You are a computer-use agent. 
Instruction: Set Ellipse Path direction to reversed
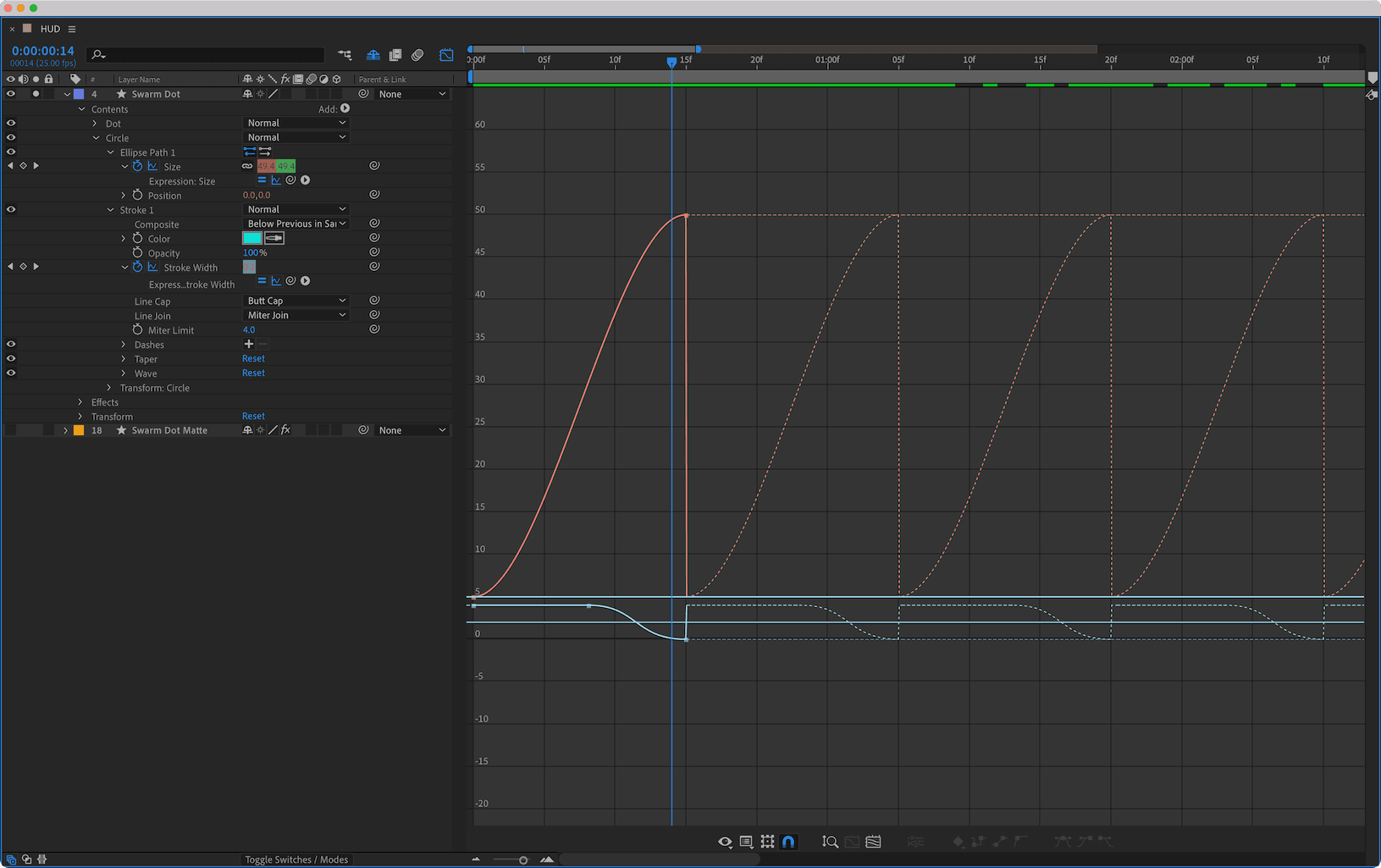coord(265,152)
